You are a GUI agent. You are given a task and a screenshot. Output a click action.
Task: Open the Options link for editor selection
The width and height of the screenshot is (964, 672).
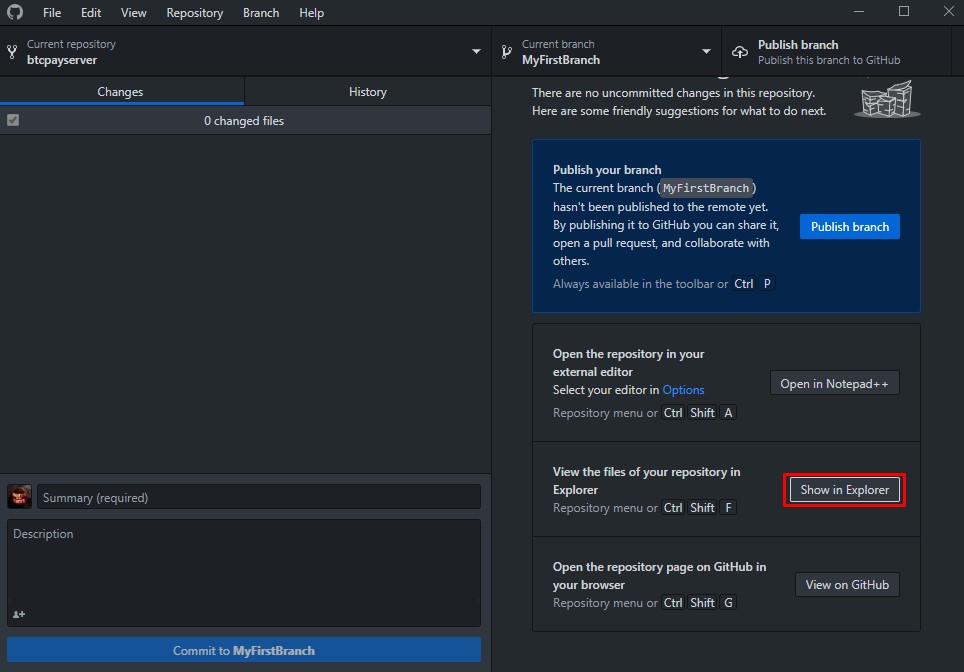[683, 390]
